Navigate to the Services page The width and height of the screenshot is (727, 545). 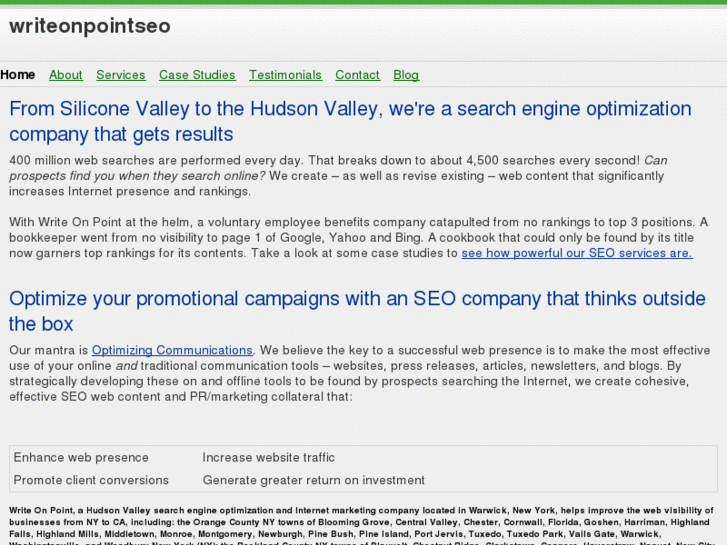pyautogui.click(x=121, y=75)
